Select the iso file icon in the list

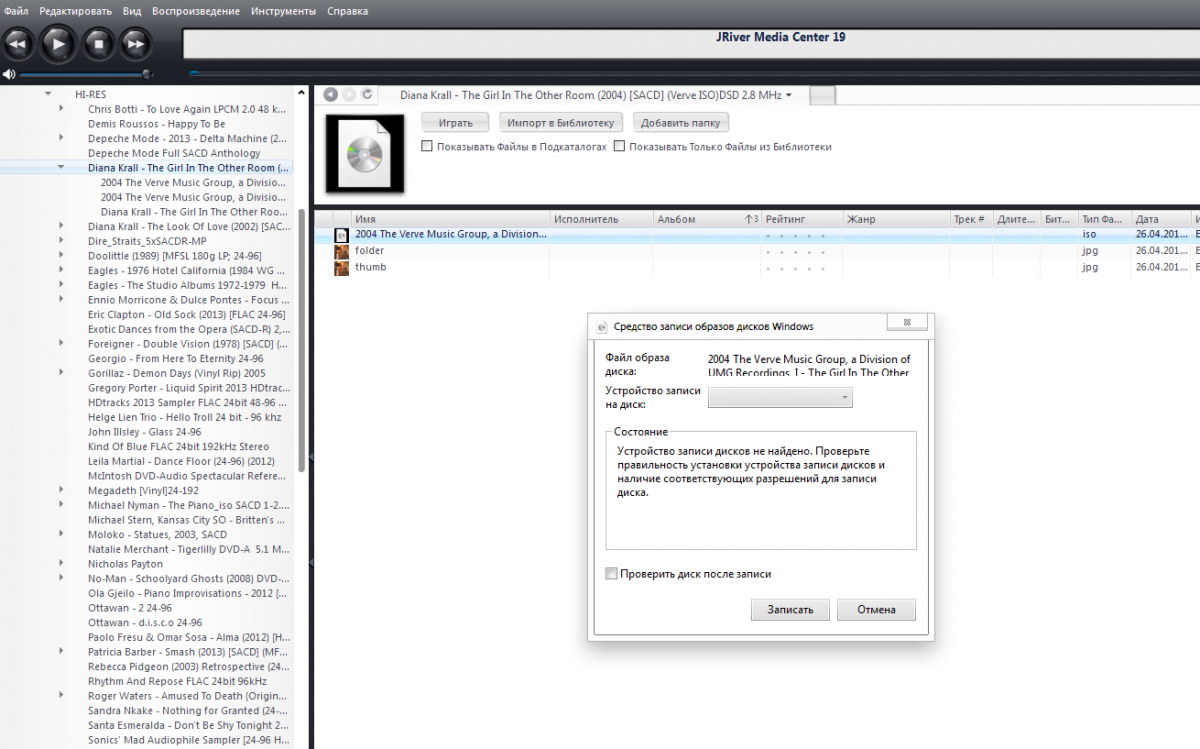pyautogui.click(x=342, y=235)
